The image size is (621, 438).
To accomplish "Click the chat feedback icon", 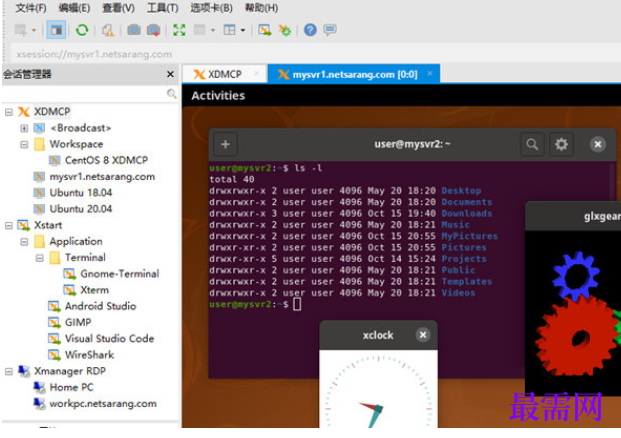I will click(330, 30).
